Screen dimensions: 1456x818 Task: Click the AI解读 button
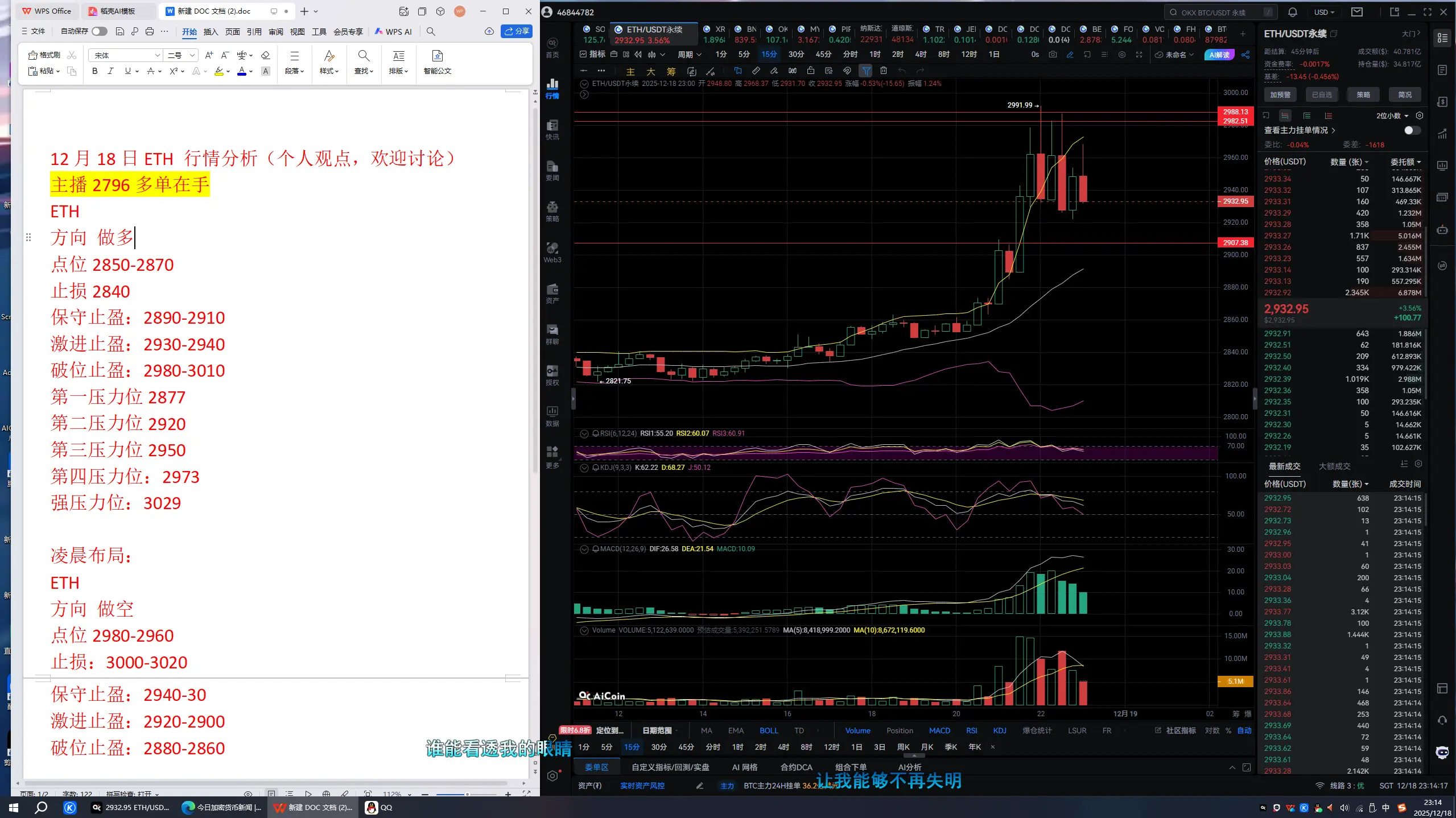1219,55
